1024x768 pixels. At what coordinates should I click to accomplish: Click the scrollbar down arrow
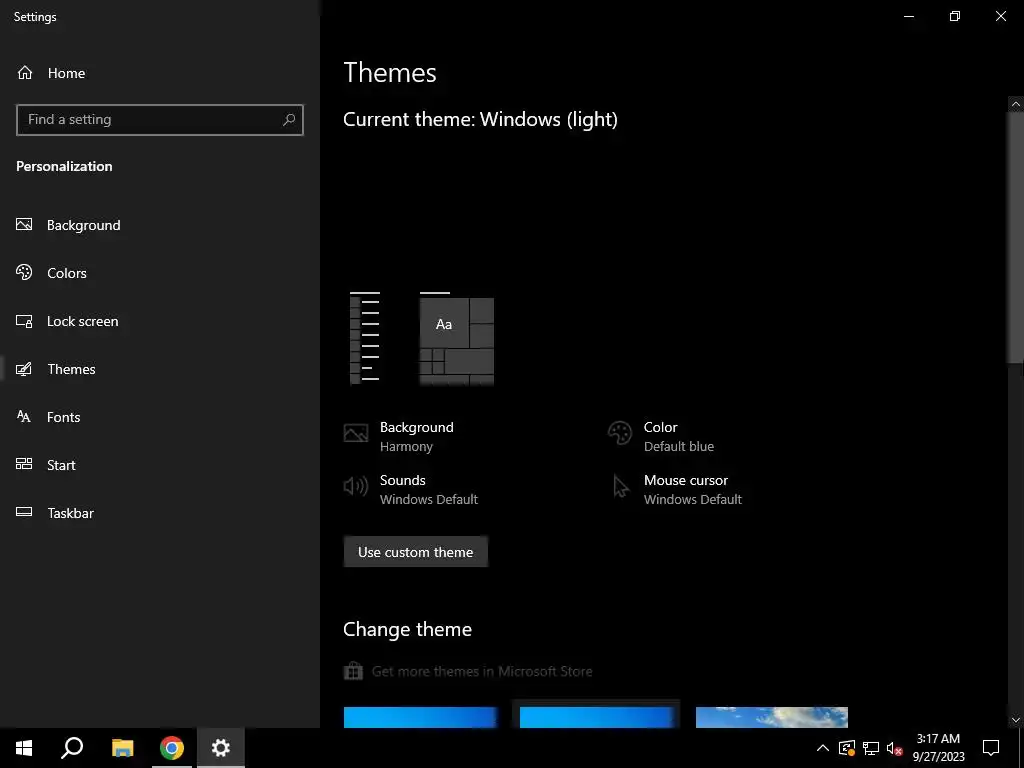coord(1016,720)
